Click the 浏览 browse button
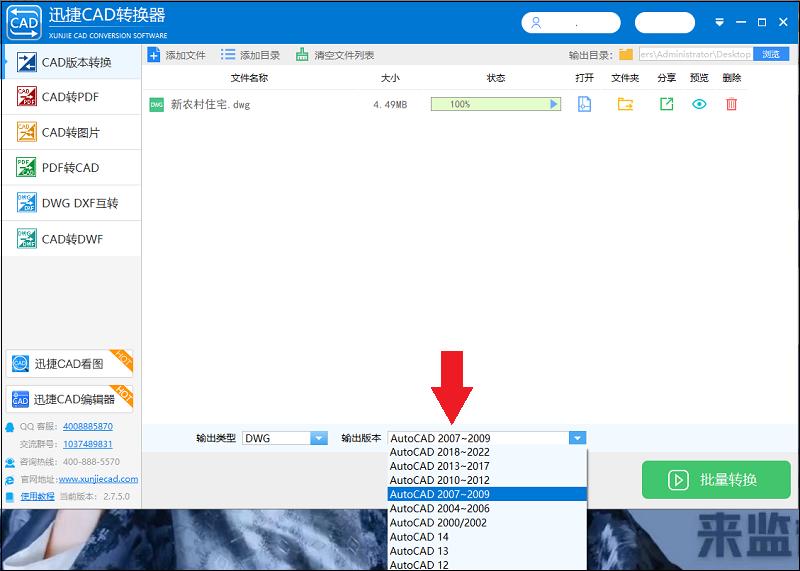The height and width of the screenshot is (571, 800). tap(771, 54)
